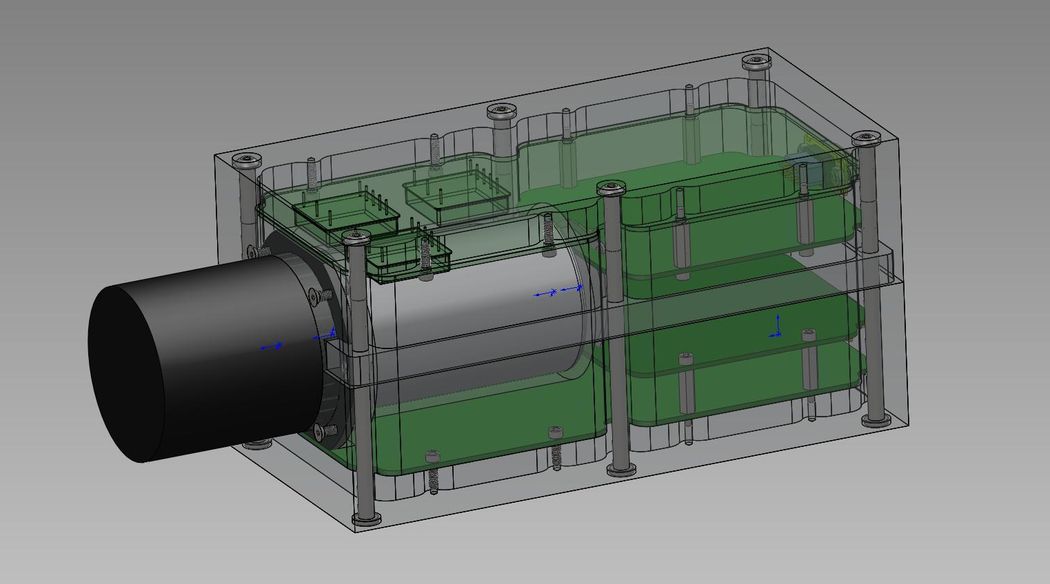Select the blue coordinate triad on right side
The width and height of the screenshot is (1050, 584).
click(x=778, y=326)
